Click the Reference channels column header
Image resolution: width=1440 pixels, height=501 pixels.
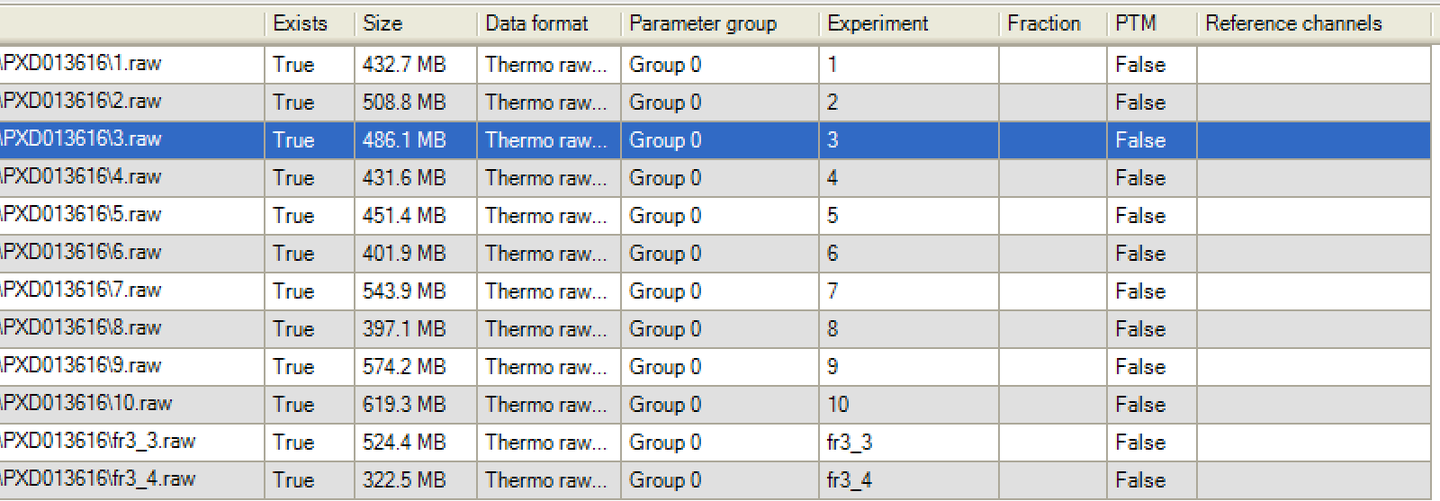1293,24
